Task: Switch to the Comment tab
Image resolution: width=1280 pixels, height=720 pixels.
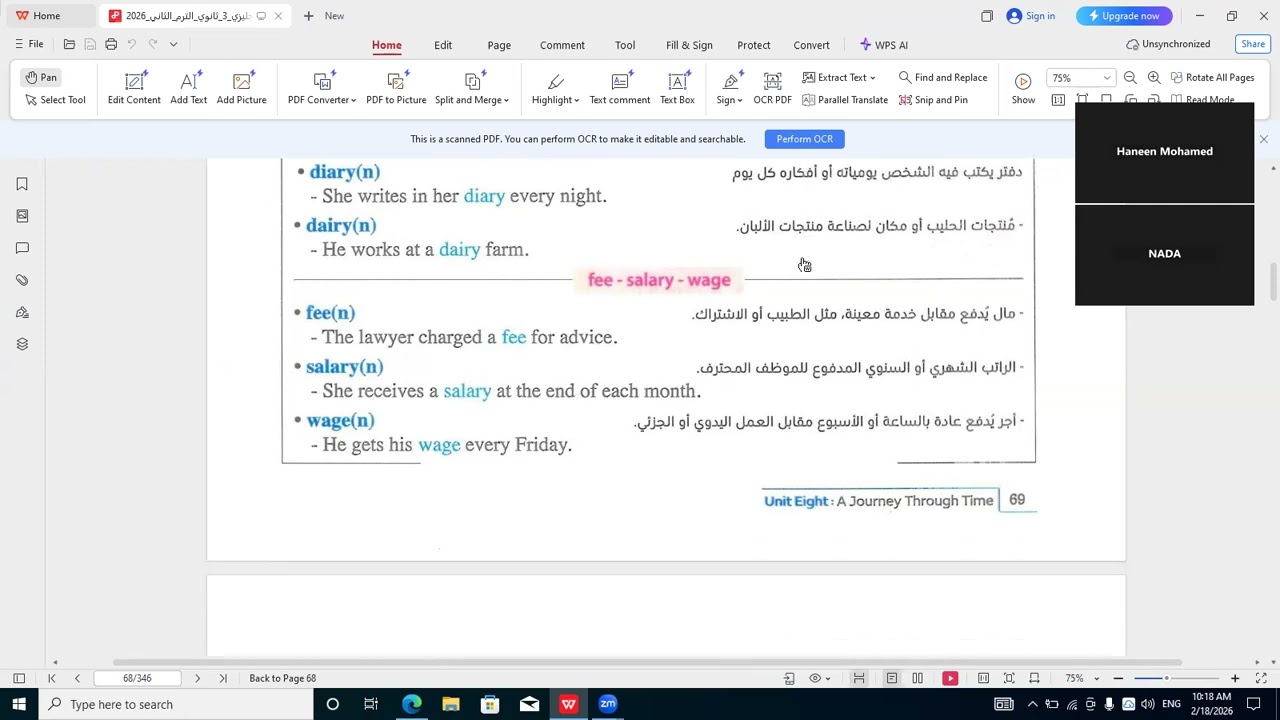Action: tap(562, 45)
